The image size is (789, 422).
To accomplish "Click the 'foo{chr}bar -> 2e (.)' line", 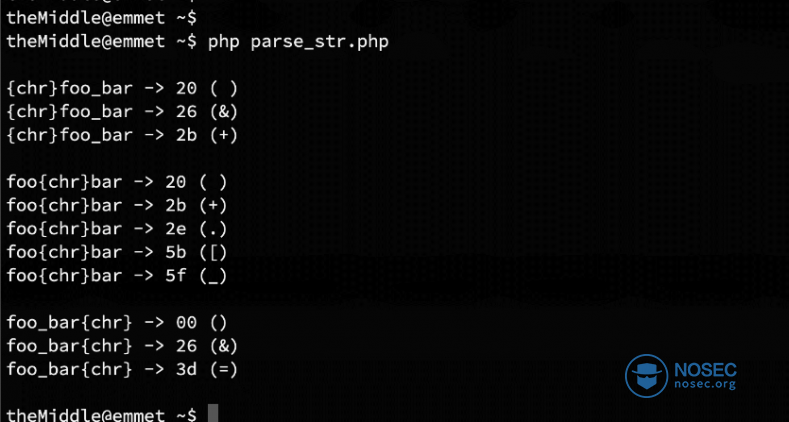I will coord(117,229).
